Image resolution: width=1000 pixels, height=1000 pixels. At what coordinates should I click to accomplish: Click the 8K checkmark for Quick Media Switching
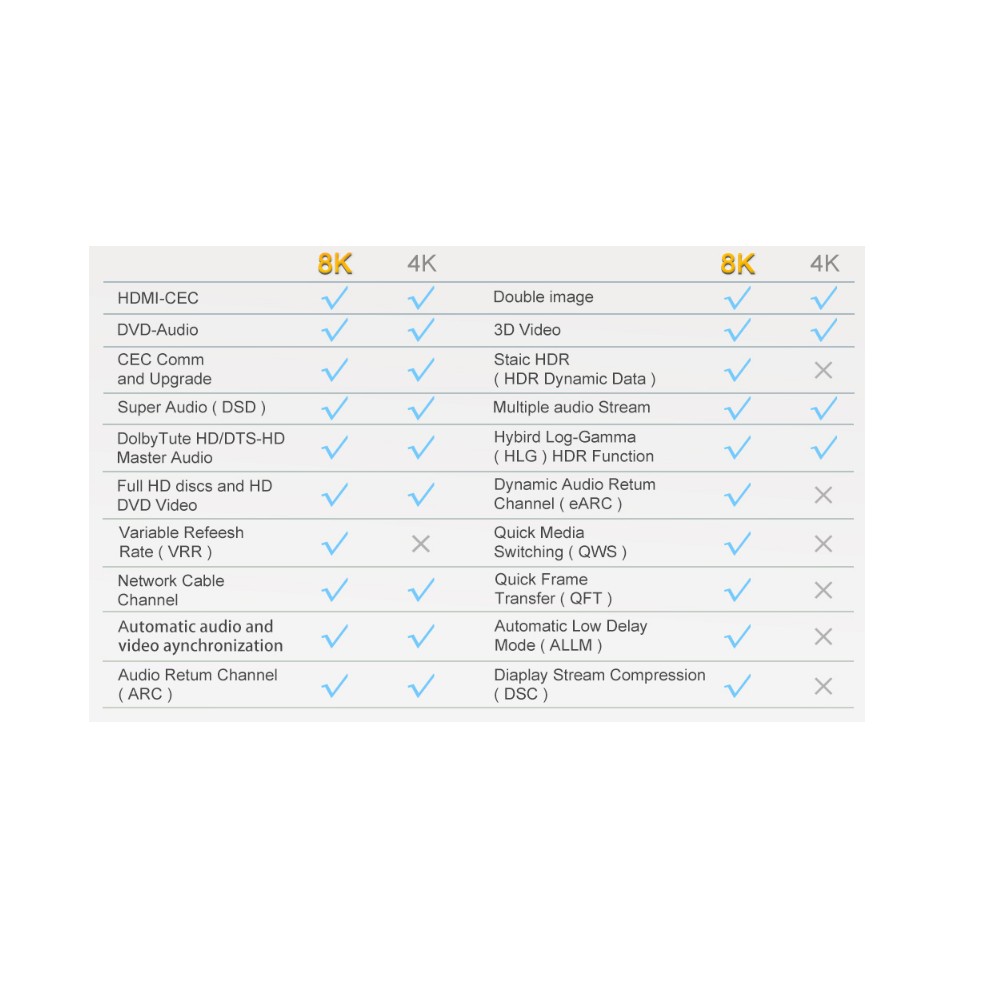(737, 543)
